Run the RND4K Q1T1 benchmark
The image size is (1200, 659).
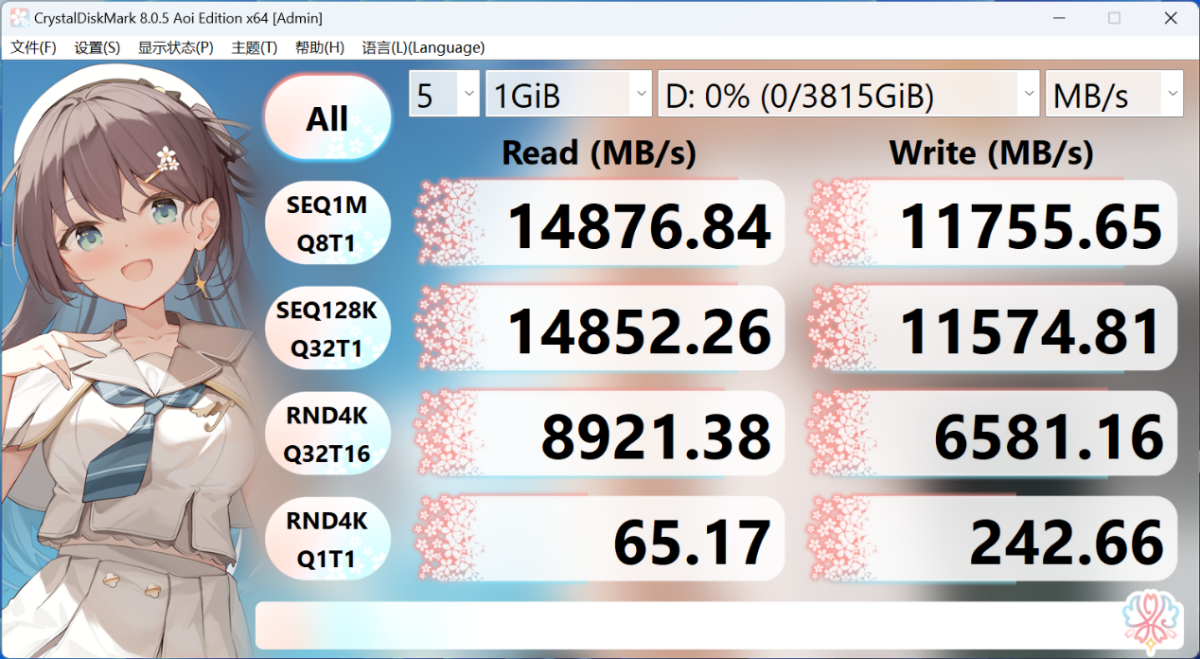pyautogui.click(x=327, y=540)
